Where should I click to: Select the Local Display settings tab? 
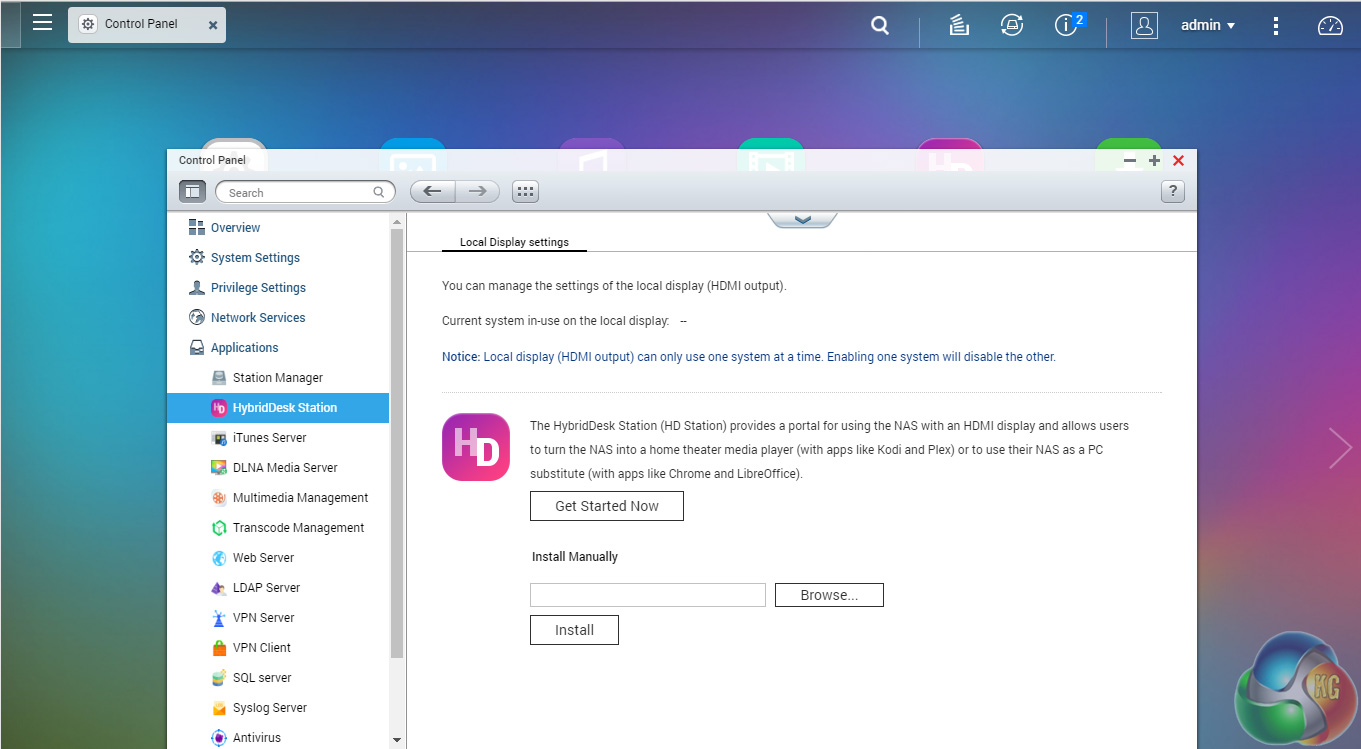514,242
